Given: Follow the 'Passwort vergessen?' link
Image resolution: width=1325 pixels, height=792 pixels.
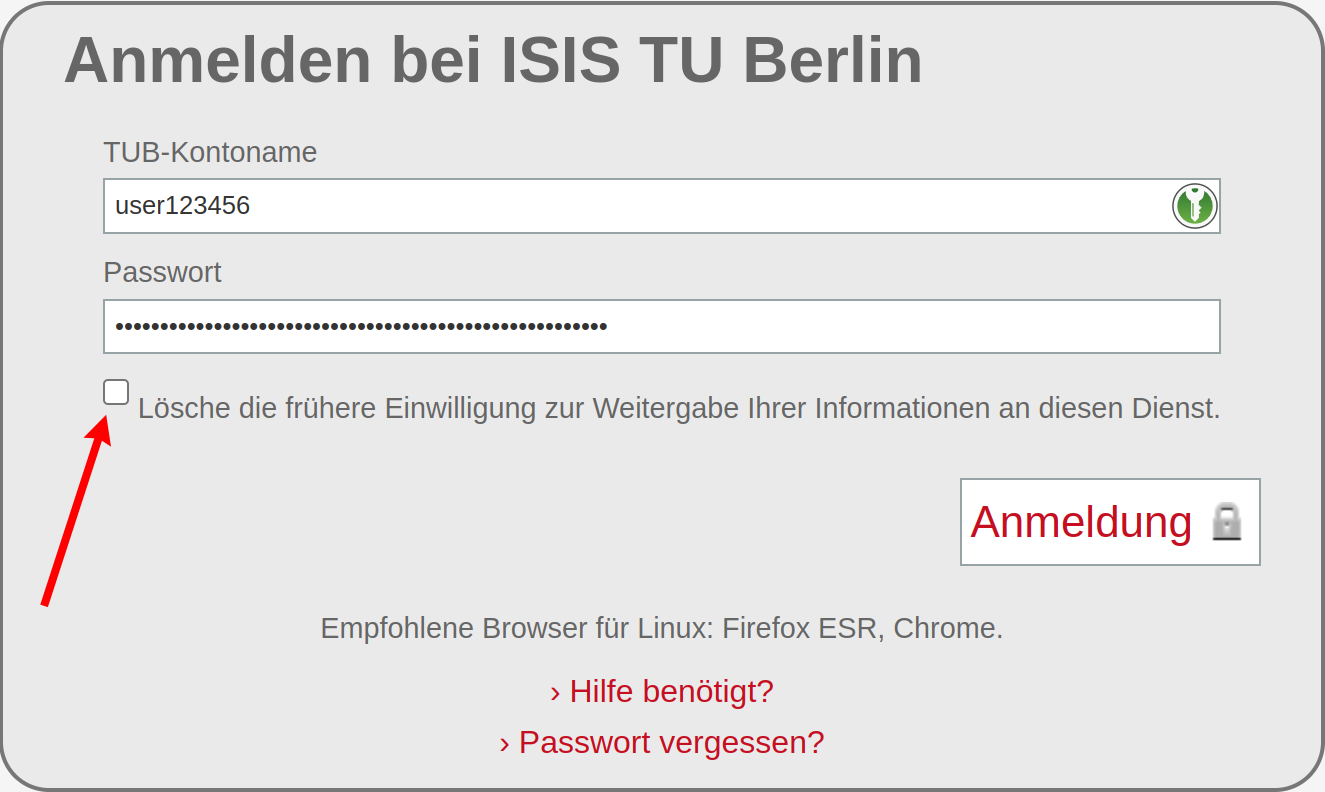Looking at the screenshot, I should click(662, 742).
